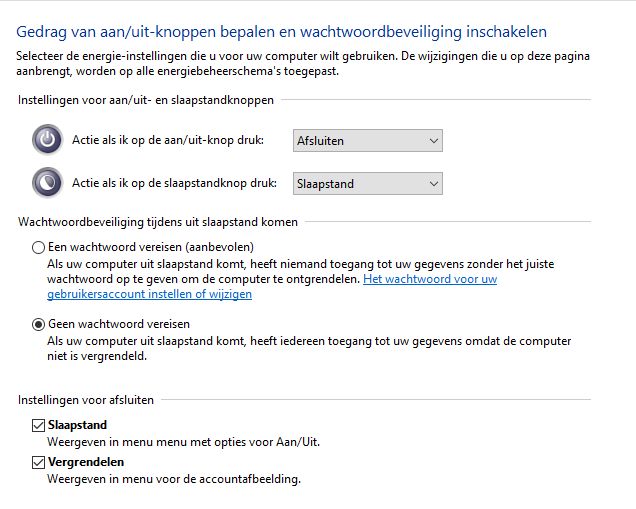Click the 'Actie als ik op de slaapstandknop druk' label

pyautogui.click(x=173, y=183)
